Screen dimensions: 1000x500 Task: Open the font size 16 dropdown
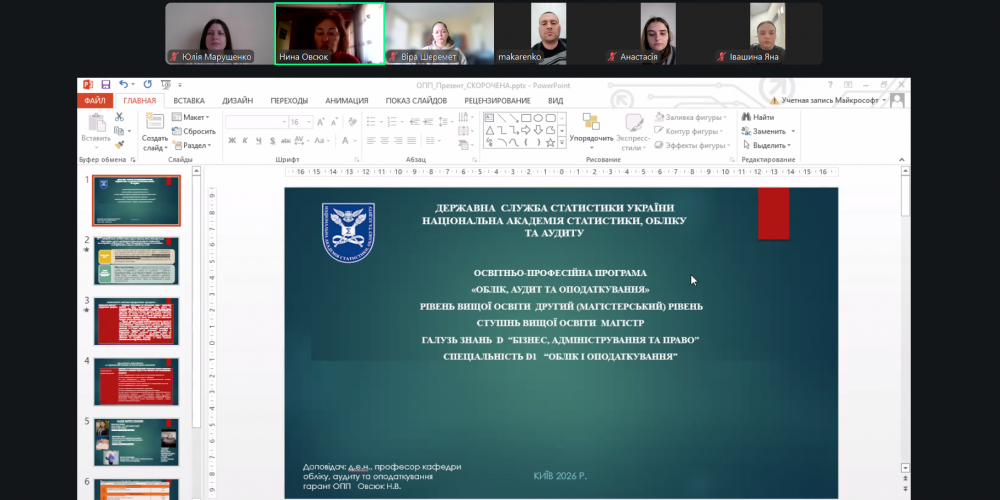coord(309,122)
